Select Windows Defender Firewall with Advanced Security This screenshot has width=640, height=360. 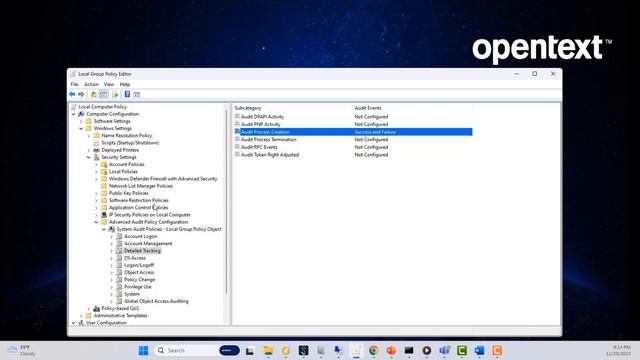(x=163, y=179)
